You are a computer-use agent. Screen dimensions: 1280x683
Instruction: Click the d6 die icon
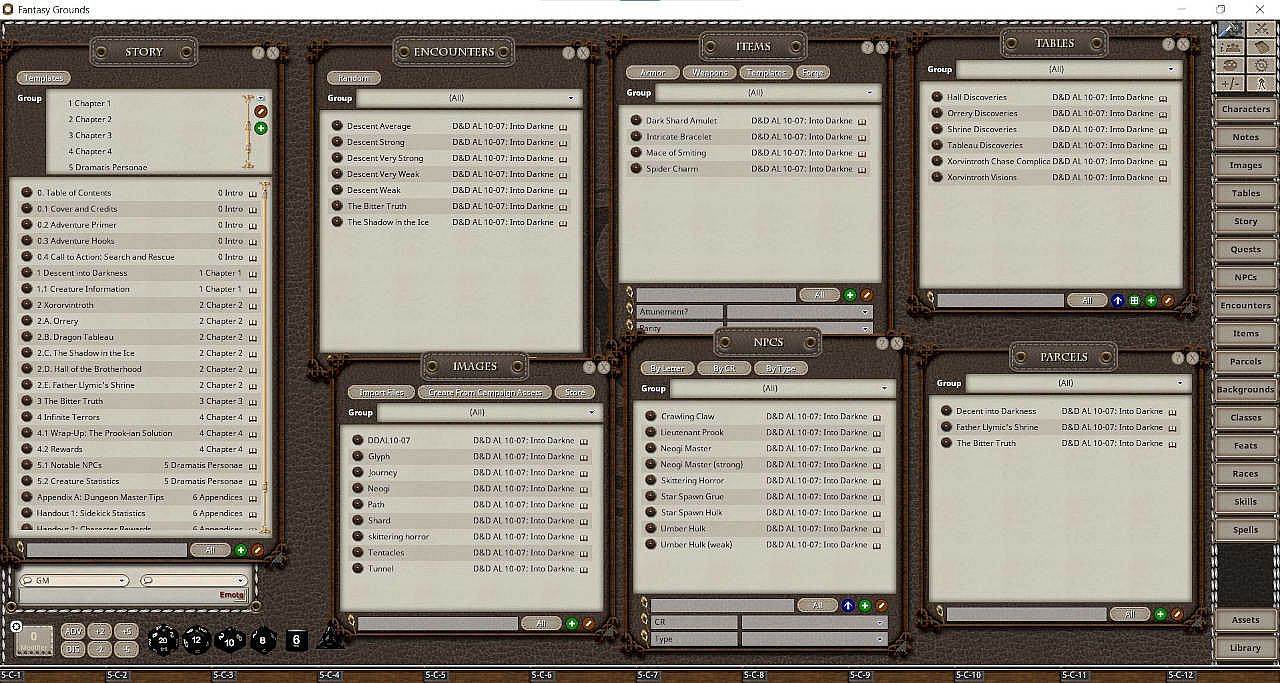pos(297,640)
